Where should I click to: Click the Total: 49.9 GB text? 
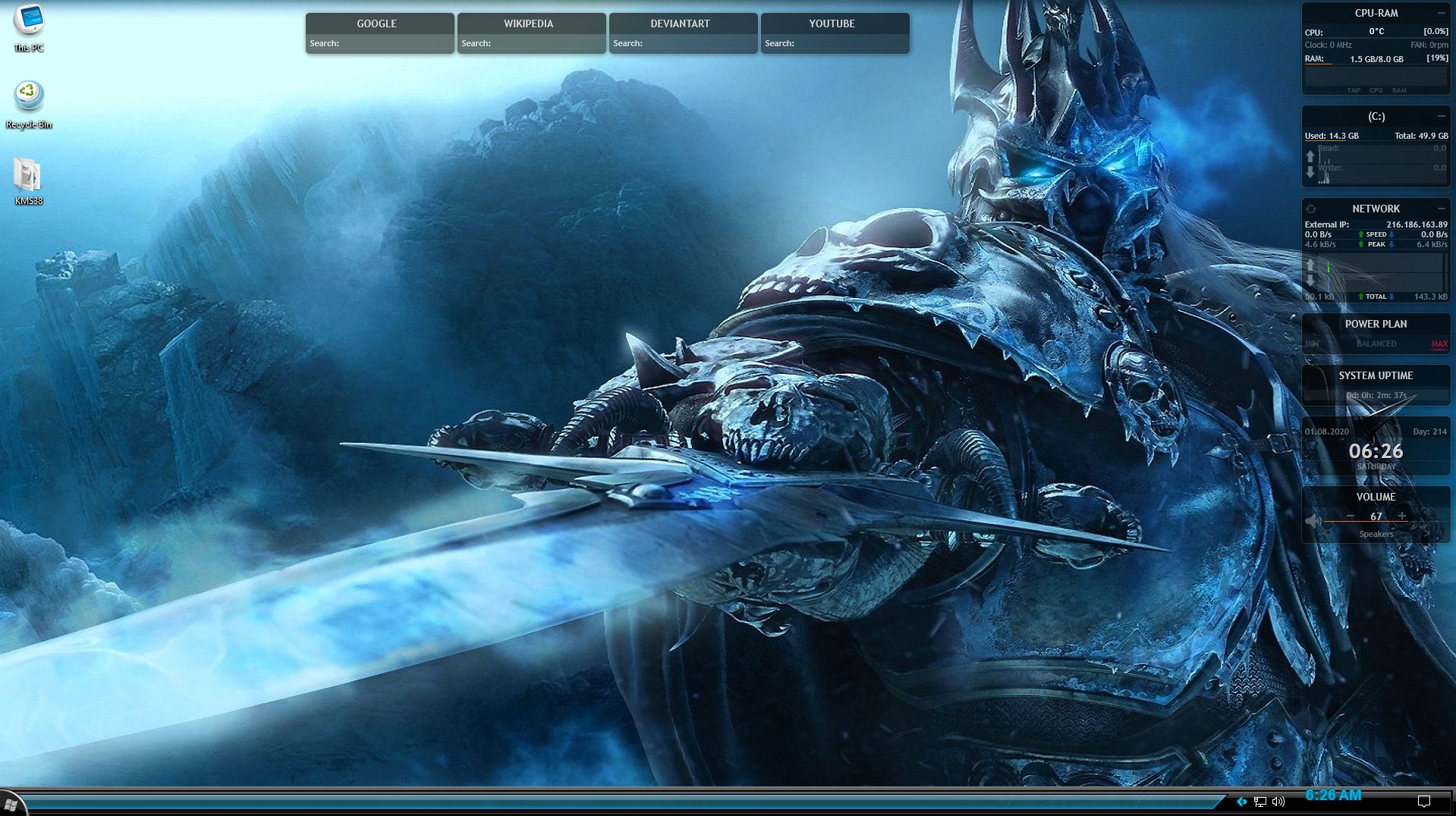(1421, 136)
